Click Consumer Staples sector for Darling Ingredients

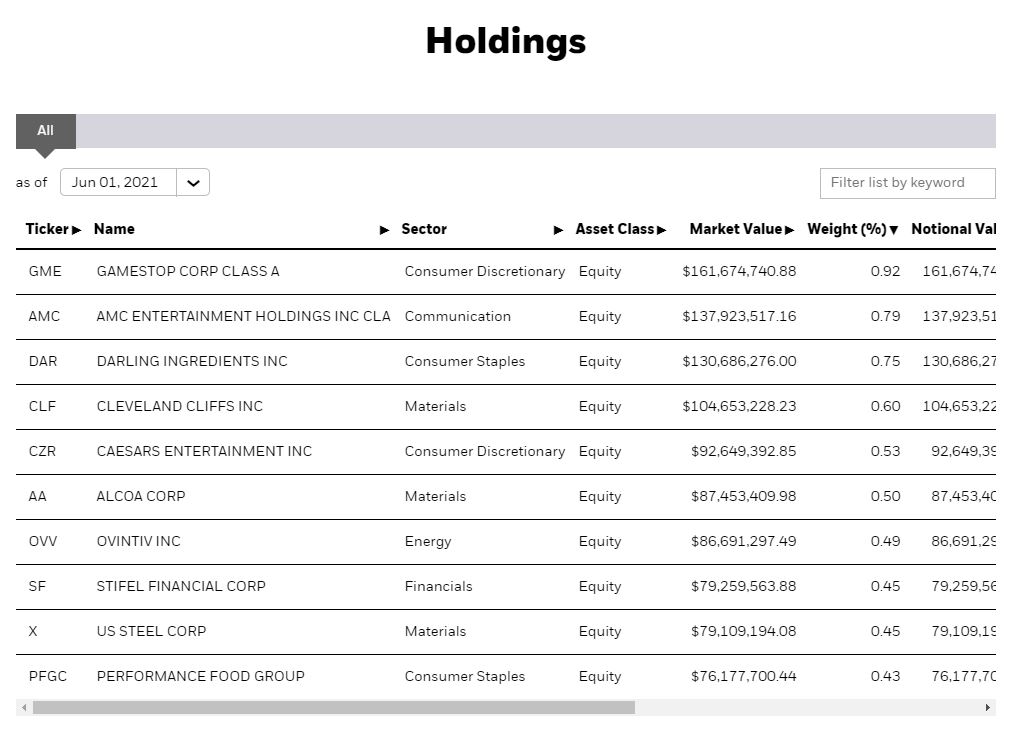465,361
